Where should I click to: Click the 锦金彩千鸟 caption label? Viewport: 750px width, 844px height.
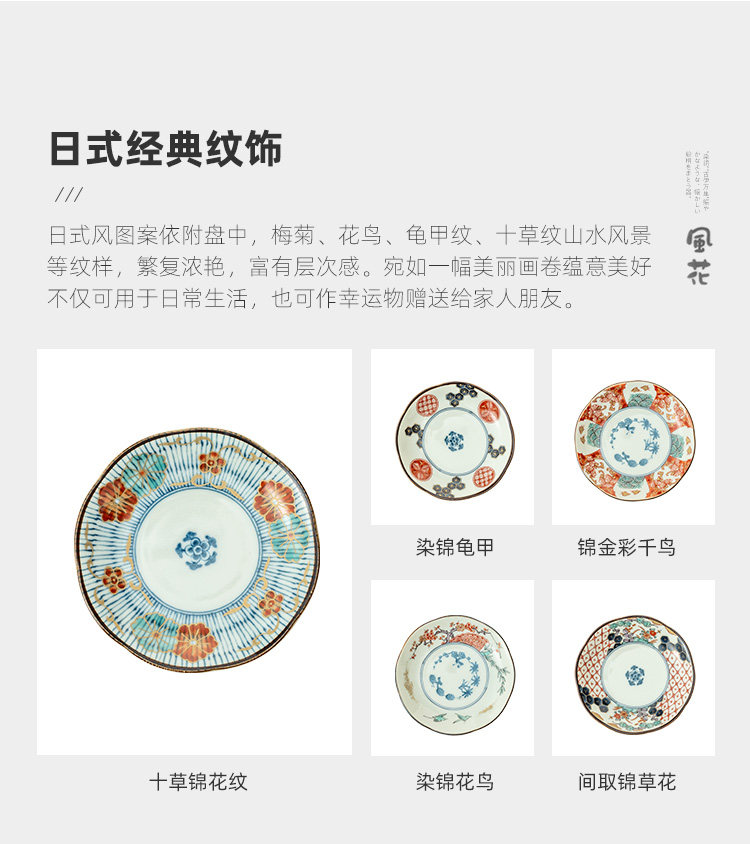[626, 547]
